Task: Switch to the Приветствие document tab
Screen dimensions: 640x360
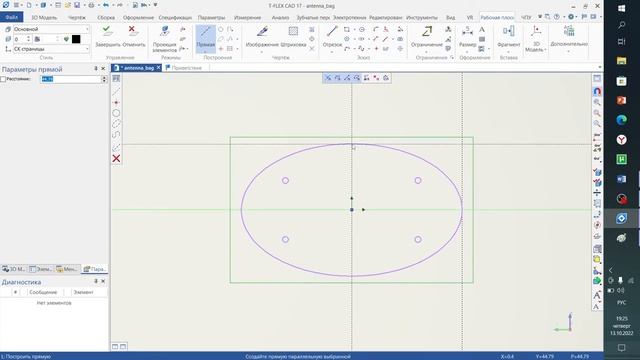Action: tap(183, 68)
